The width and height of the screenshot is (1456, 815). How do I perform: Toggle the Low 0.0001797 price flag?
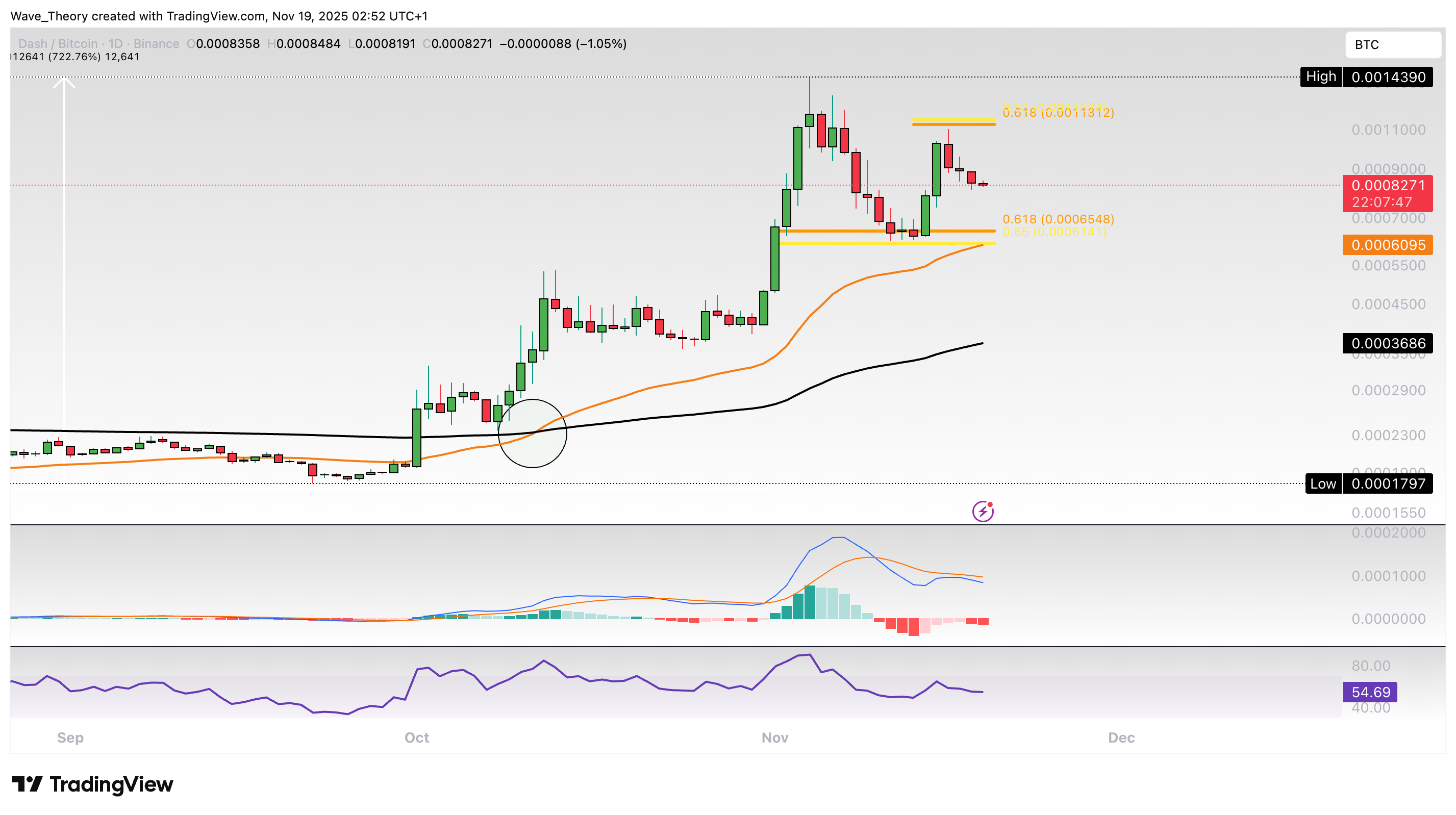coord(1369,484)
